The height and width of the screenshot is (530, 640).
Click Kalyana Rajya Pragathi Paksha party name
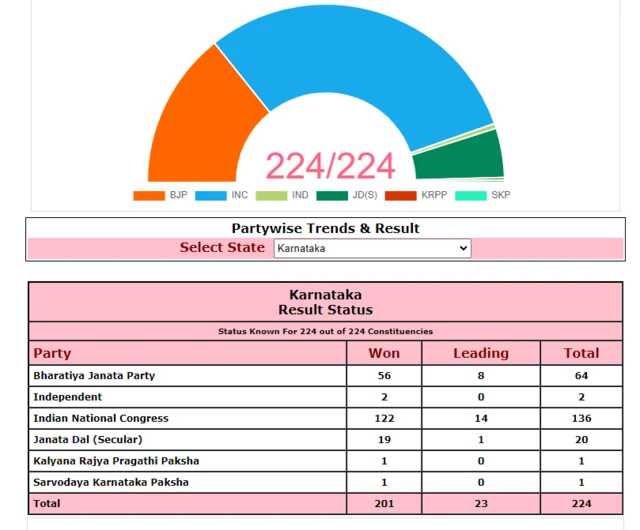click(x=116, y=461)
